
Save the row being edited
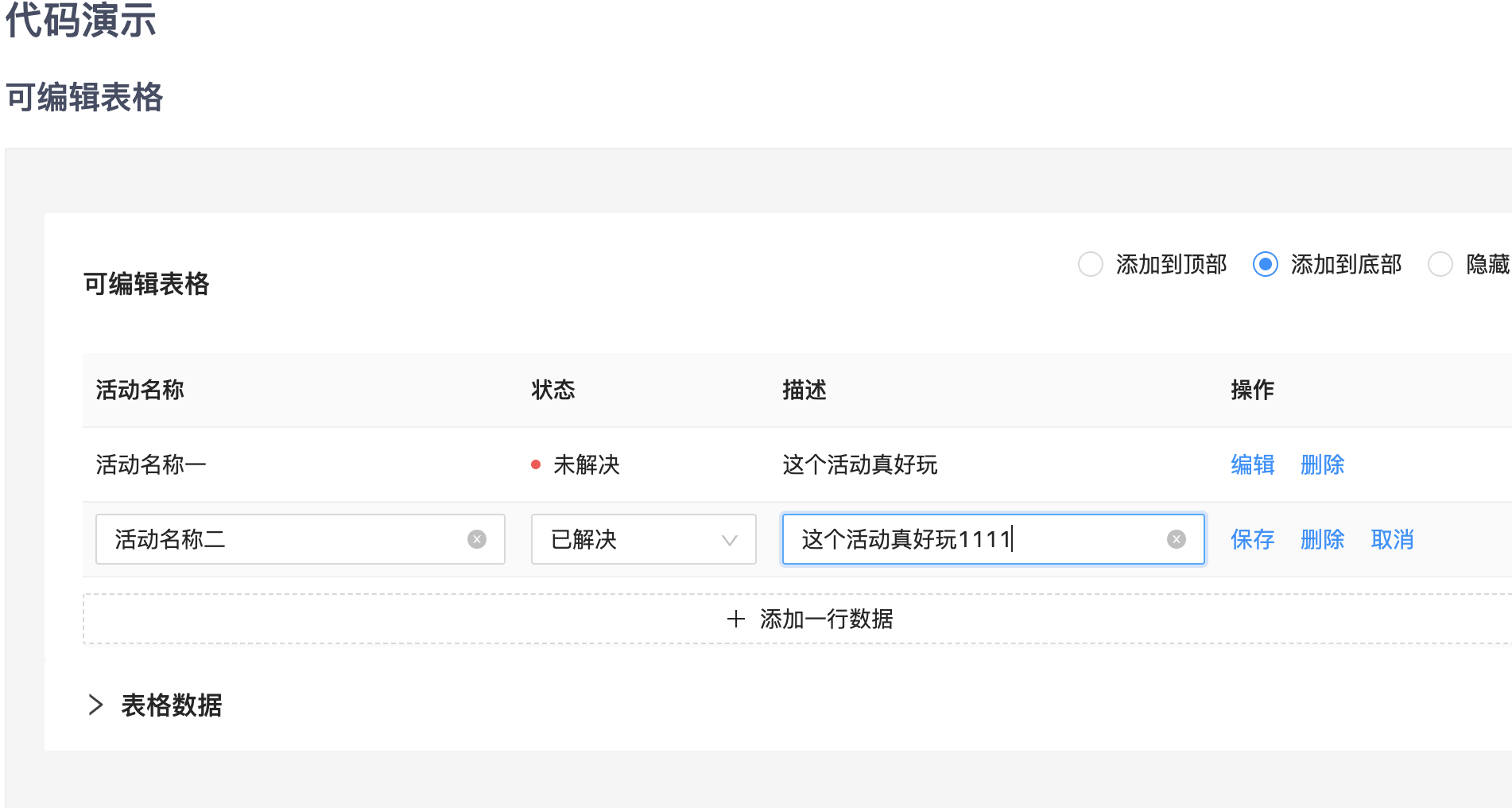click(1253, 539)
